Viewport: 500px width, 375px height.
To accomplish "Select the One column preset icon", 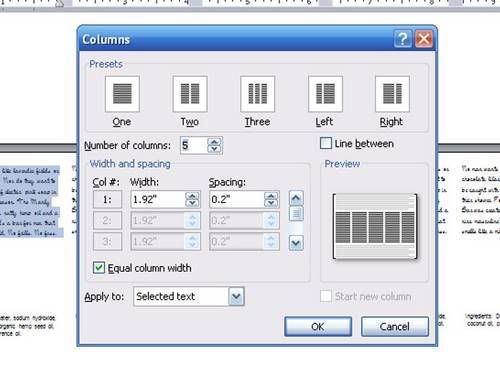I will click(x=122, y=94).
